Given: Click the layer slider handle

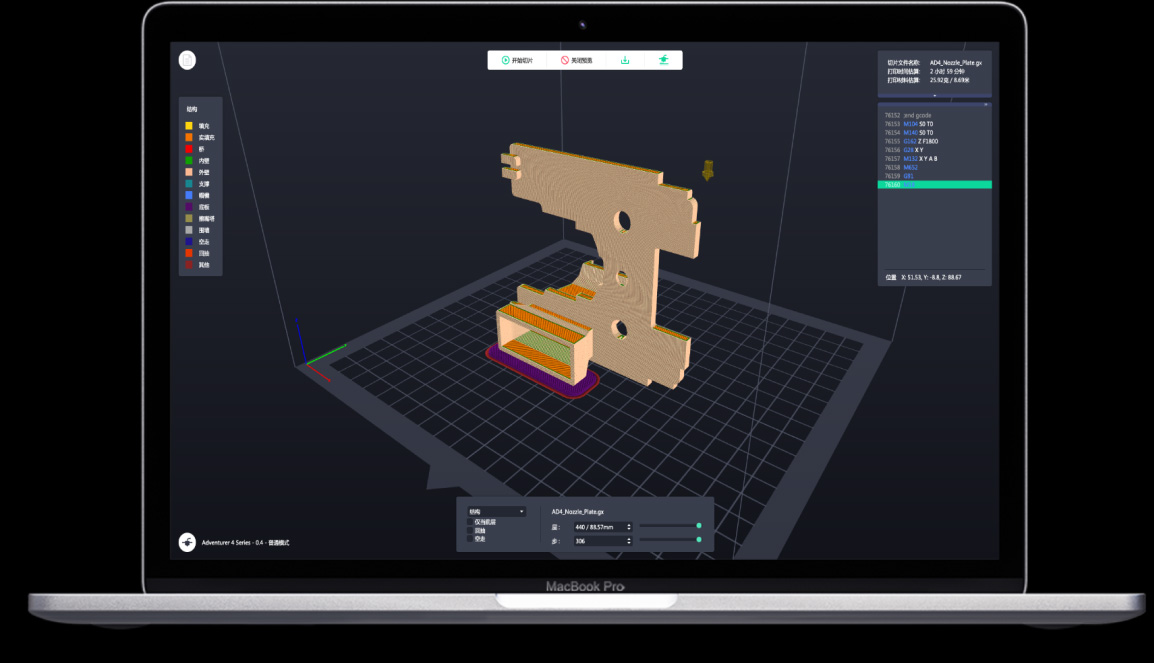Looking at the screenshot, I should tap(699, 525).
